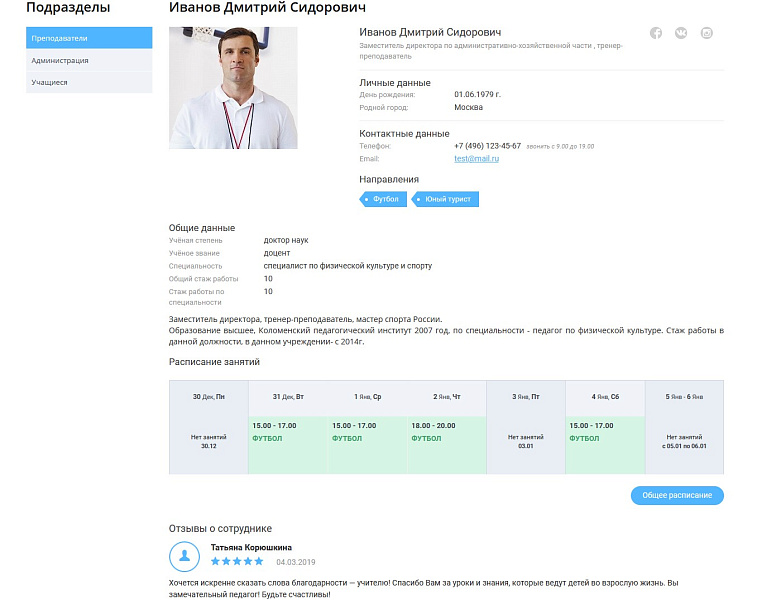This screenshot has height=600, width=781.
Task: Select the Юный турист direction tag
Action: (x=445, y=199)
